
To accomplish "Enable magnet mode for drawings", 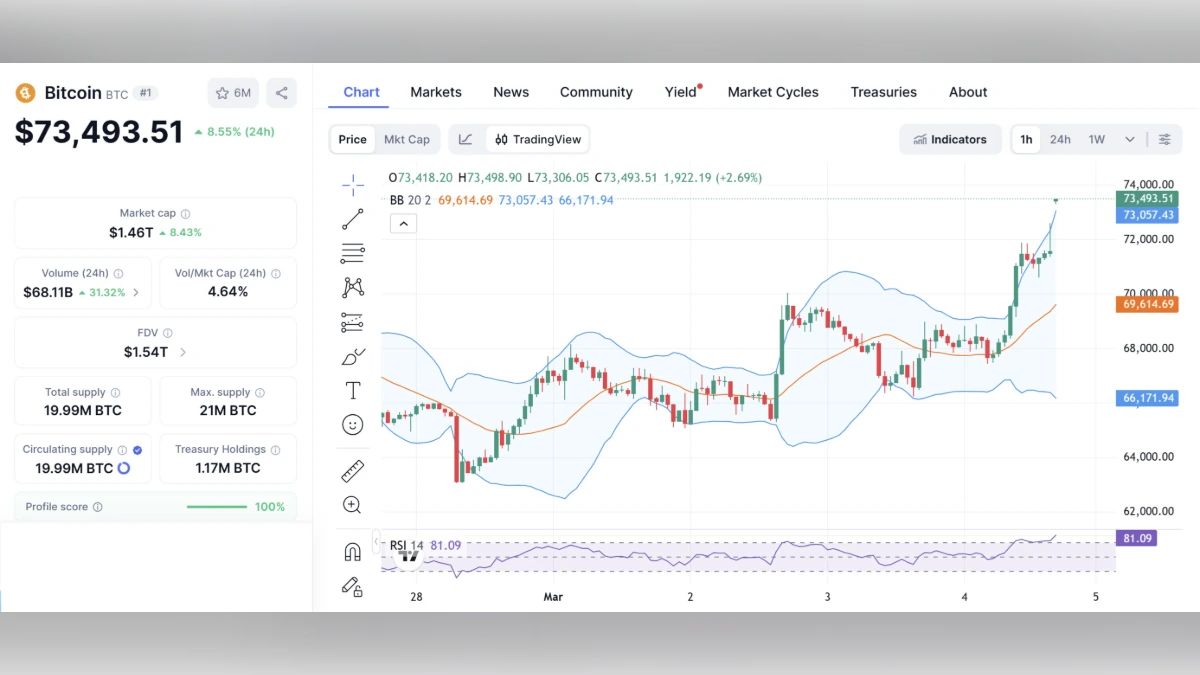I will point(352,548).
